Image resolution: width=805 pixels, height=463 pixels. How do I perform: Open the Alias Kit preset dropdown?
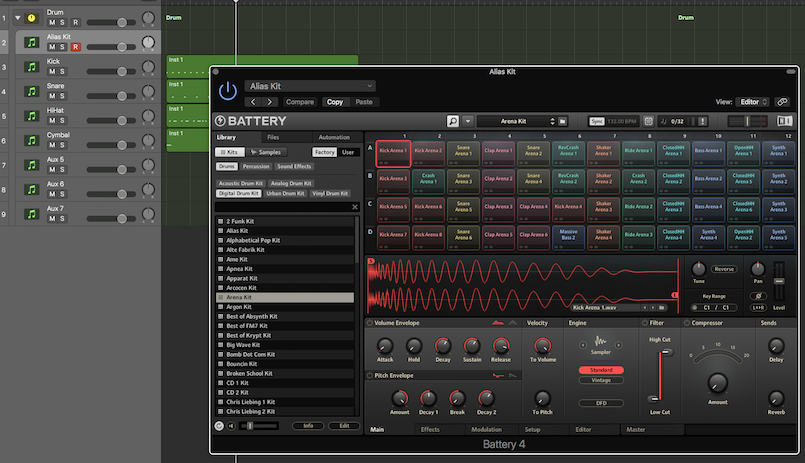coord(310,86)
